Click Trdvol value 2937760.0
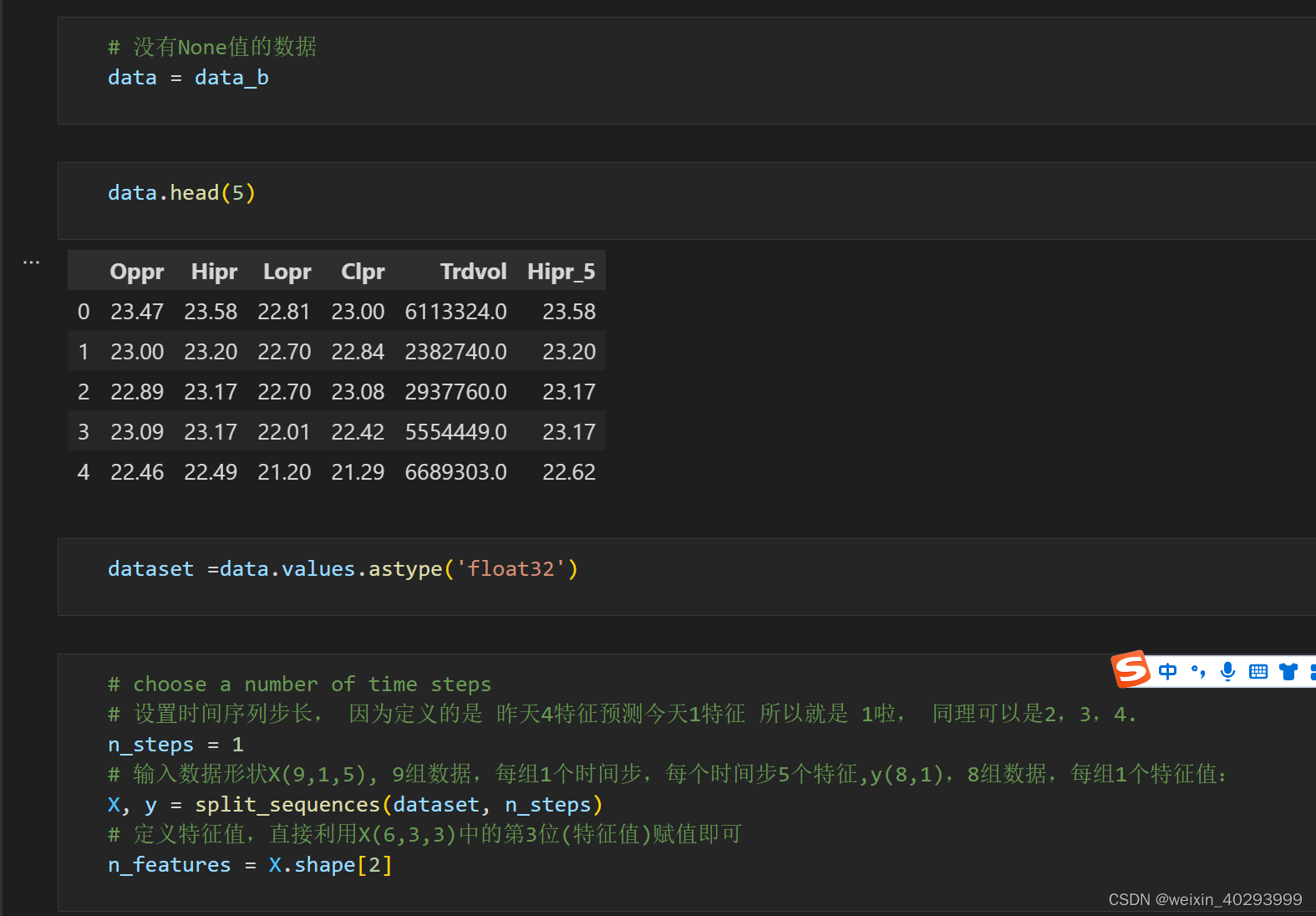The height and width of the screenshot is (916, 1316). point(455,392)
